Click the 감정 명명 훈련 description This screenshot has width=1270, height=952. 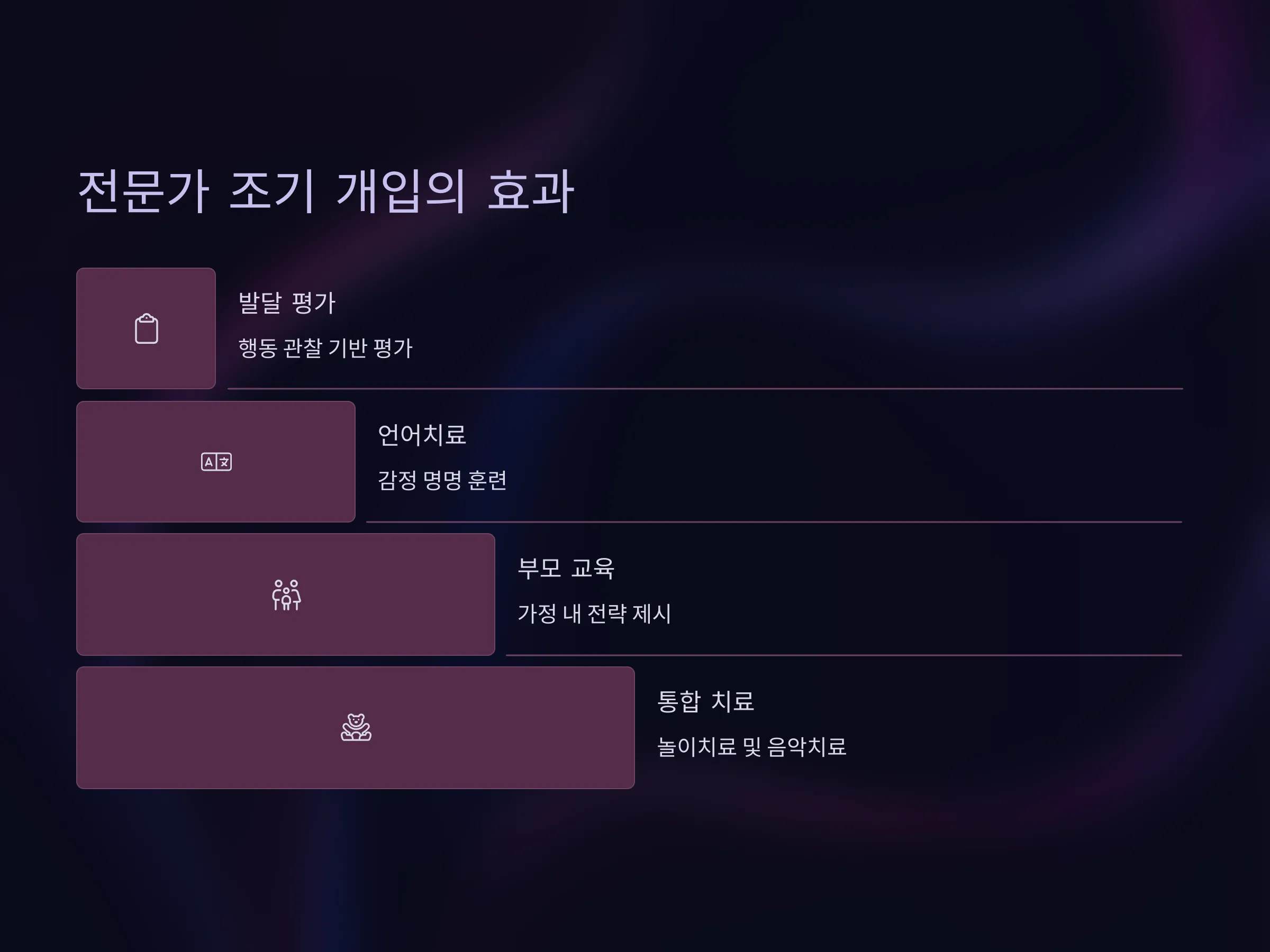point(442,480)
